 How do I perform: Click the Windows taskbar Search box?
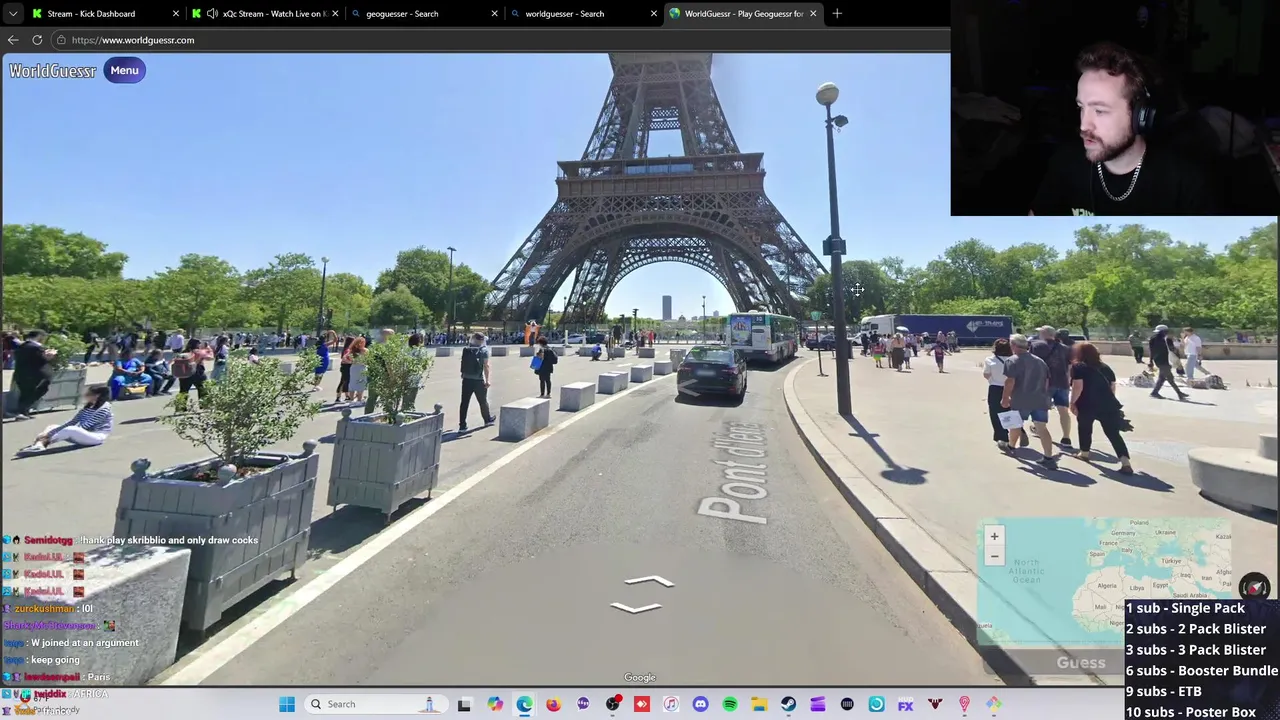tap(377, 704)
